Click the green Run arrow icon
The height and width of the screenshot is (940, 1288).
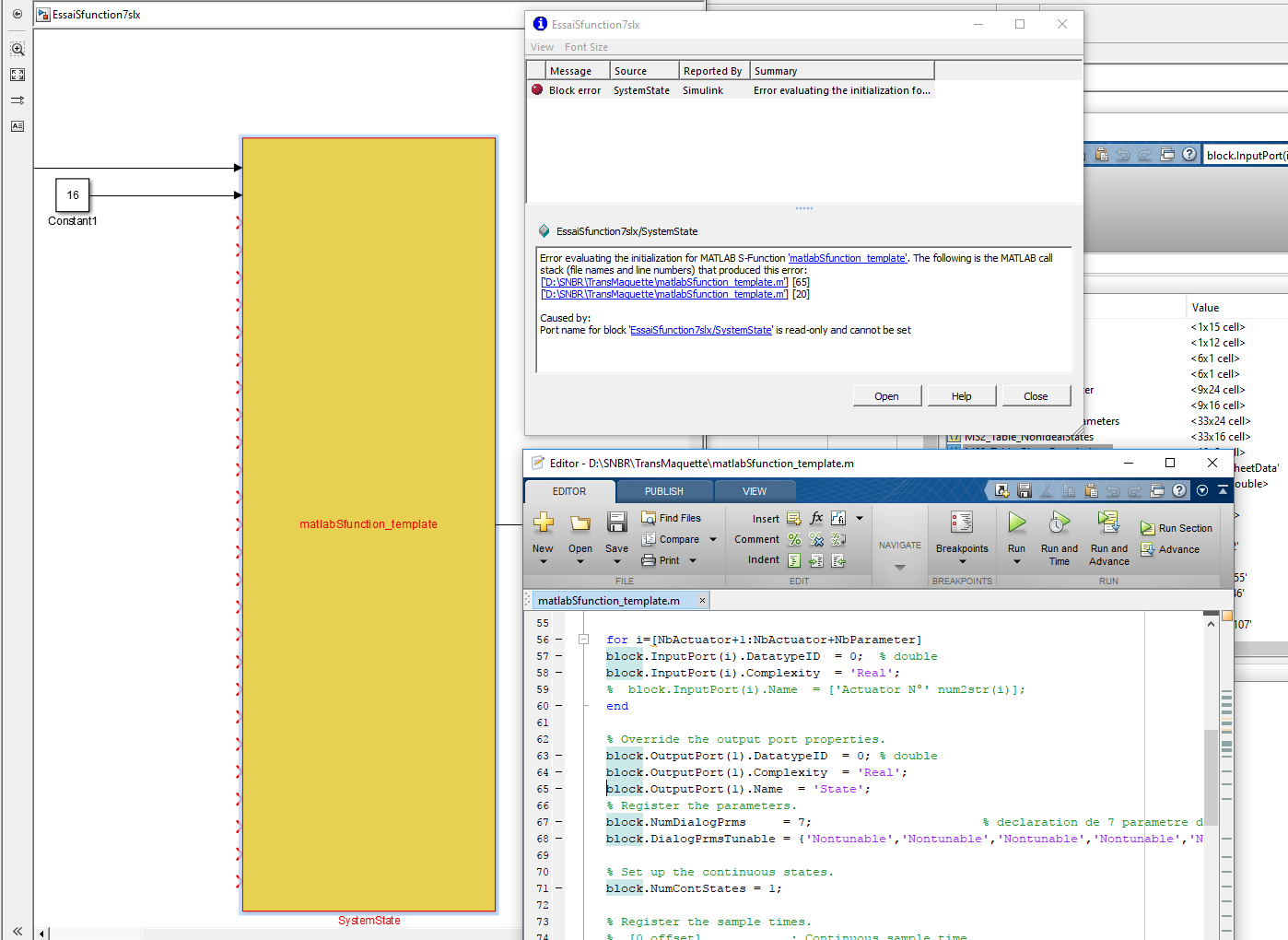pyautogui.click(x=1017, y=523)
